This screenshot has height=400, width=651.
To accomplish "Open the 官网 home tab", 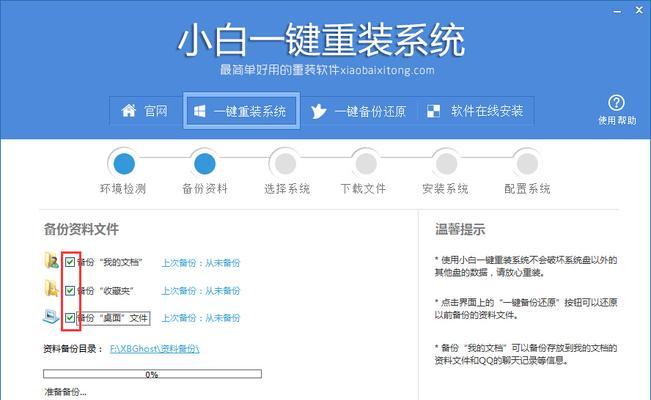I will tap(145, 111).
